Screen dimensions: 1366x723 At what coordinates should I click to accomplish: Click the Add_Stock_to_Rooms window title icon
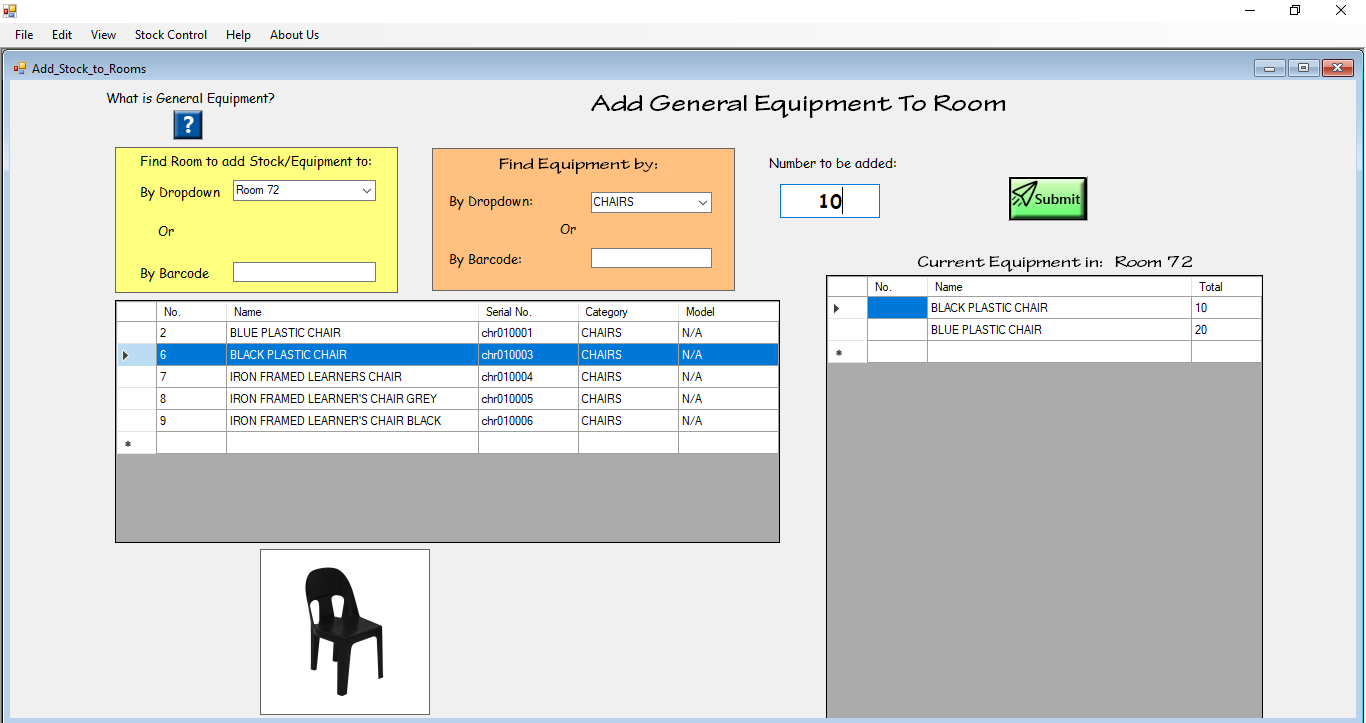20,69
